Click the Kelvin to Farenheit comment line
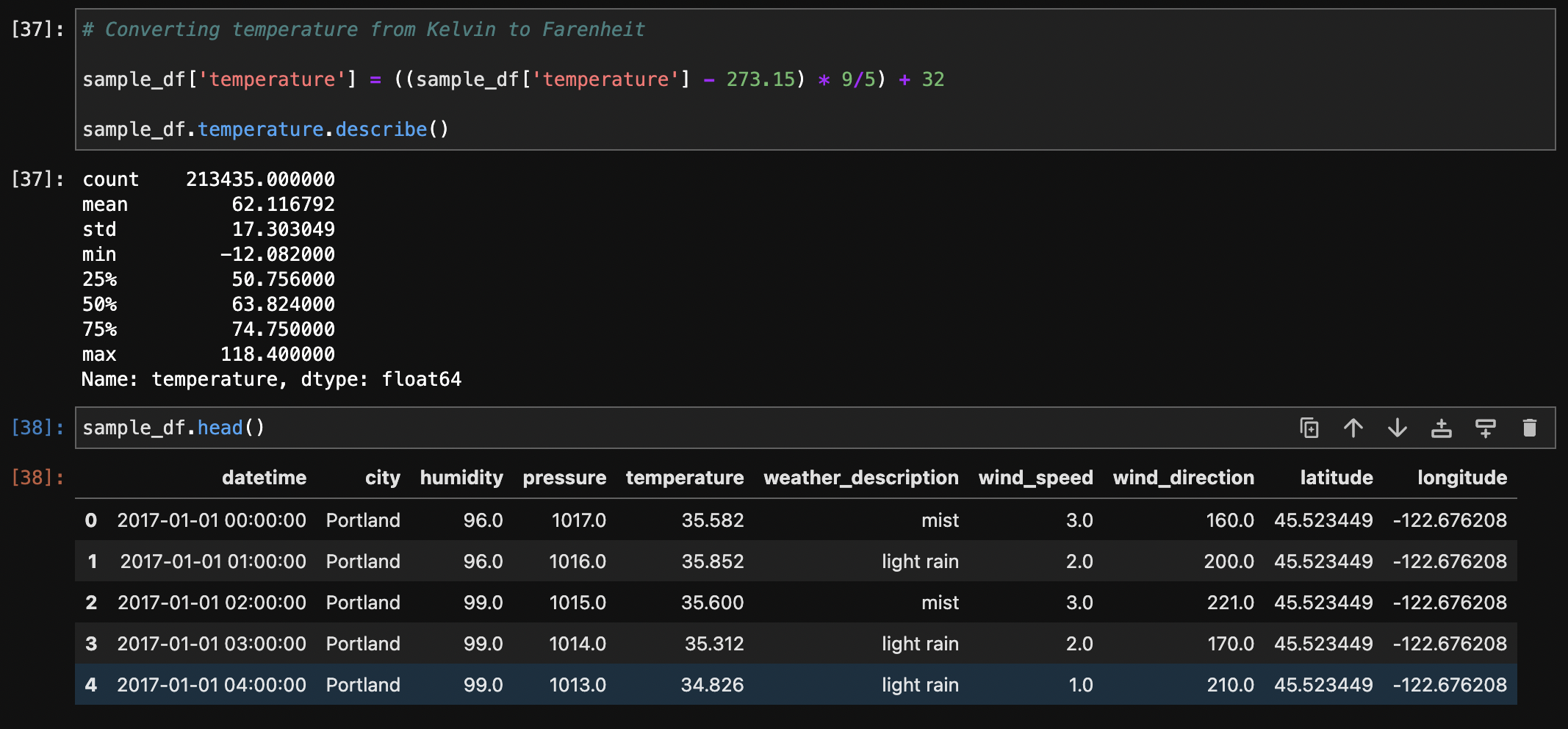This screenshot has height=729, width=1568. point(364,29)
